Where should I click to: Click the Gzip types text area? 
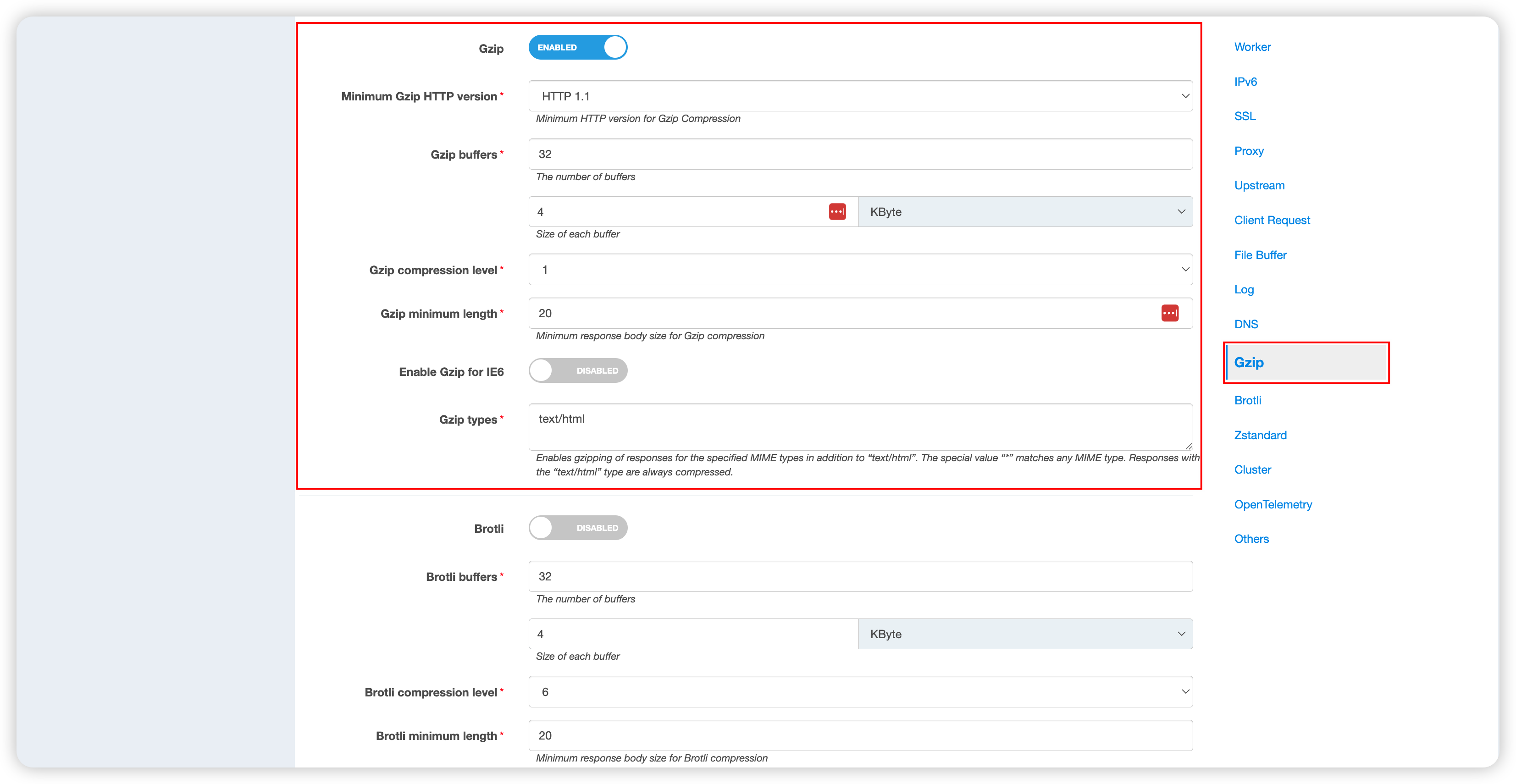point(860,427)
